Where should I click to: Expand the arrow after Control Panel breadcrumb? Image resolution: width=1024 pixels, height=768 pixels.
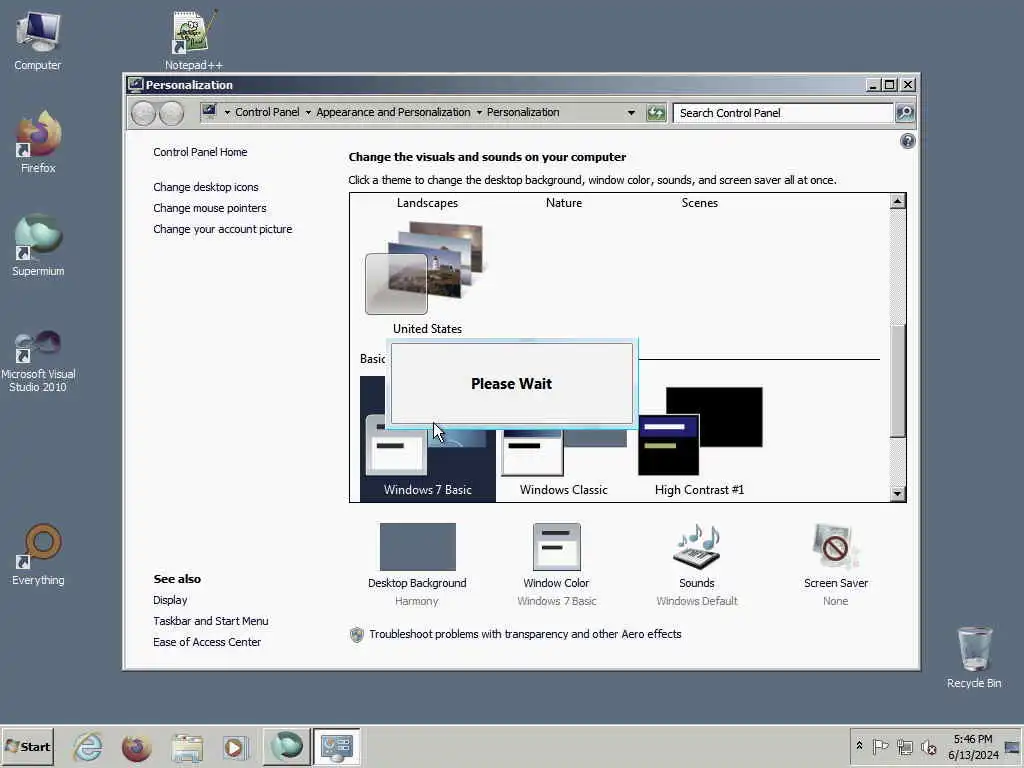pyautogui.click(x=308, y=112)
